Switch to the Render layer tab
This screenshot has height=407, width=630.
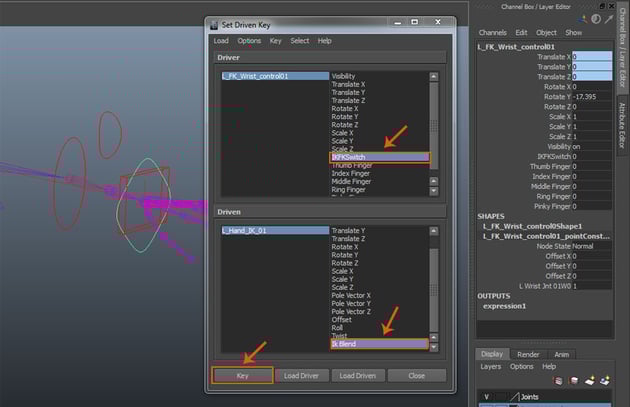click(528, 353)
